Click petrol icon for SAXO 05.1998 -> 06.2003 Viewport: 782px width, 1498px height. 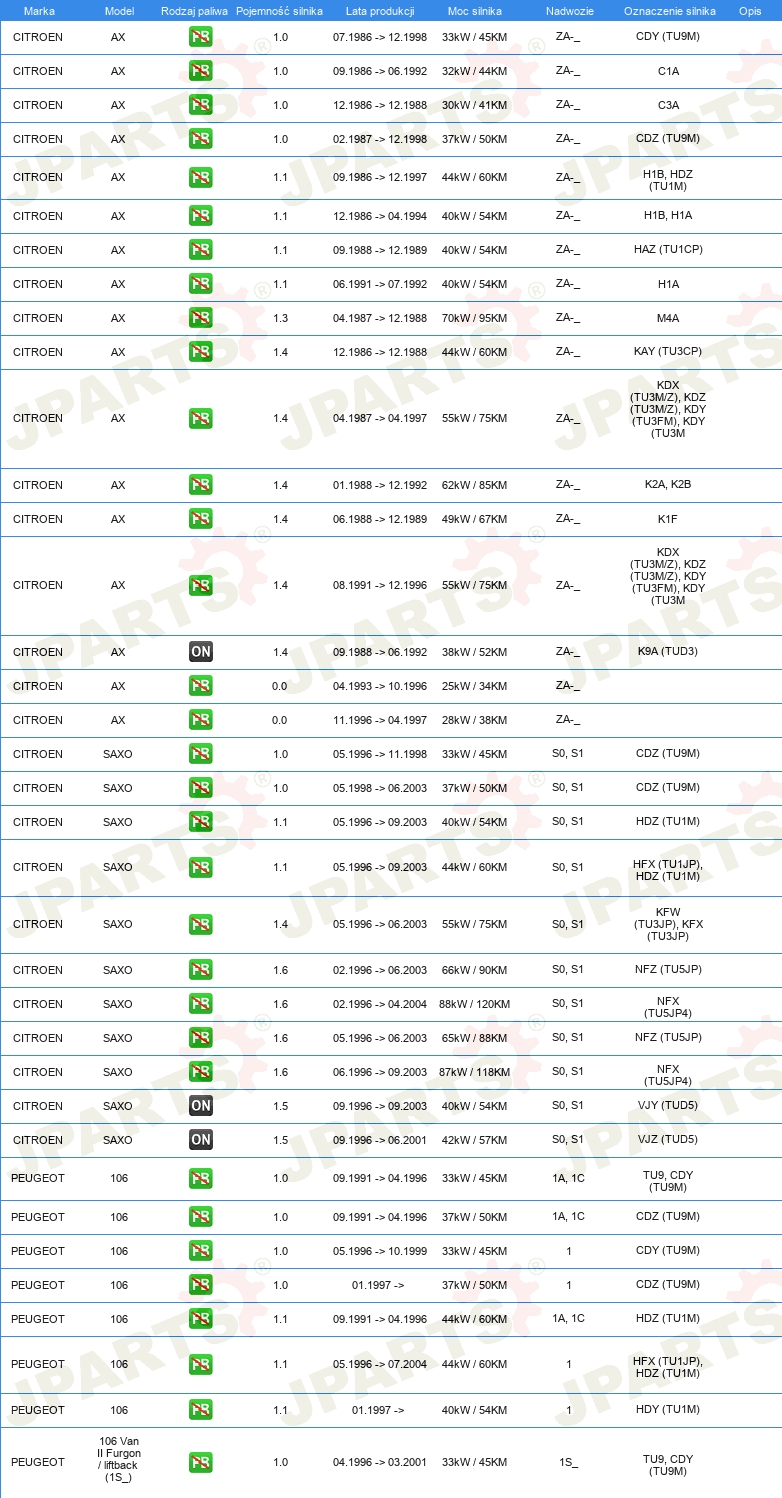(x=200, y=788)
